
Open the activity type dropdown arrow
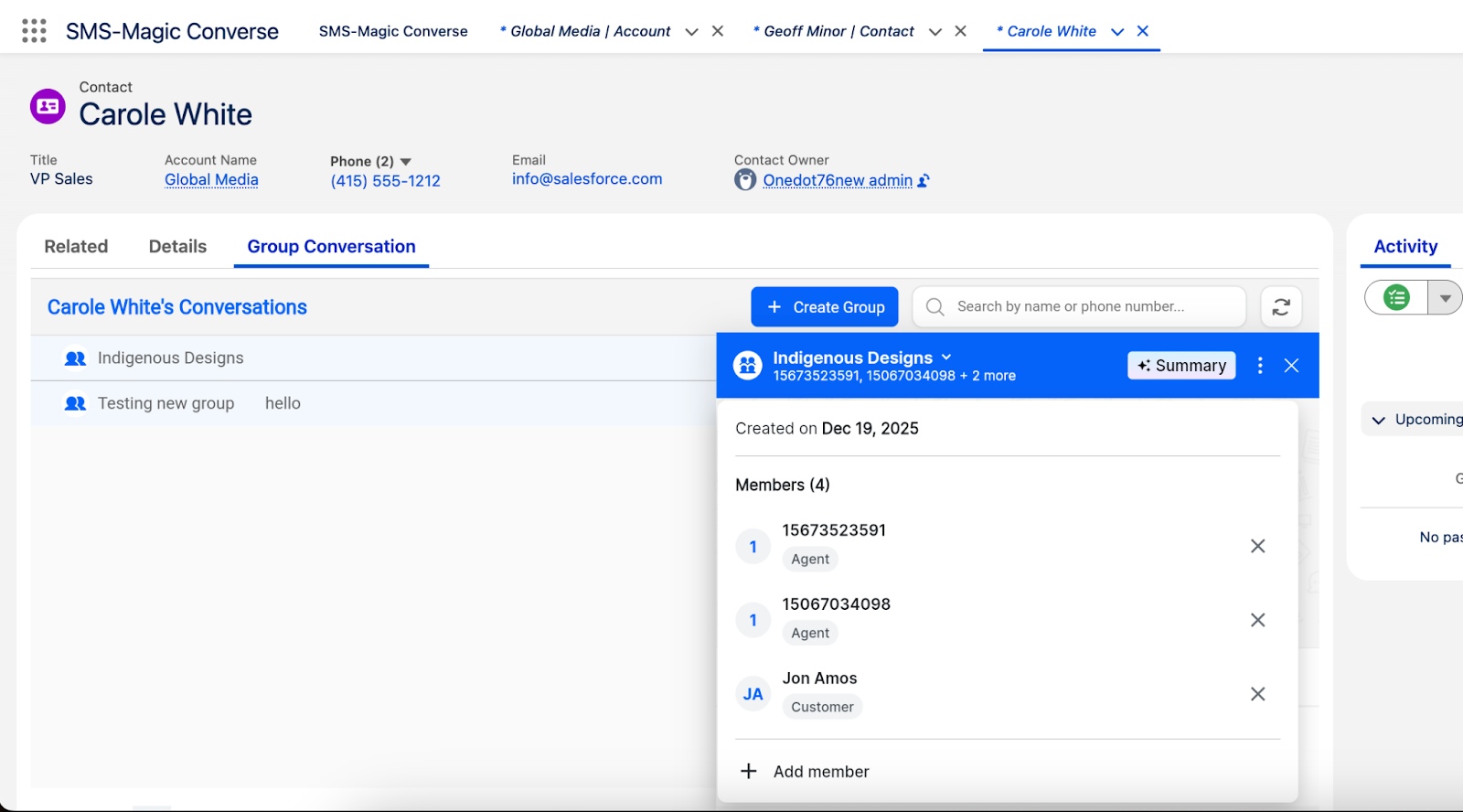point(1446,298)
